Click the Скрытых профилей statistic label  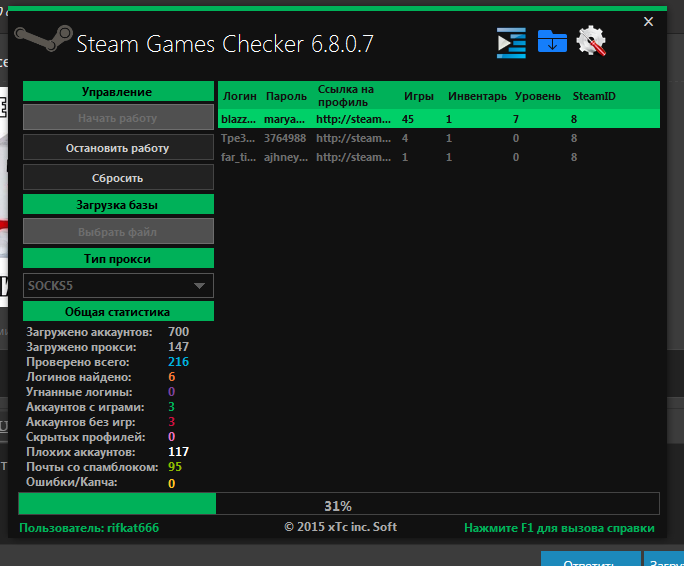pos(86,437)
